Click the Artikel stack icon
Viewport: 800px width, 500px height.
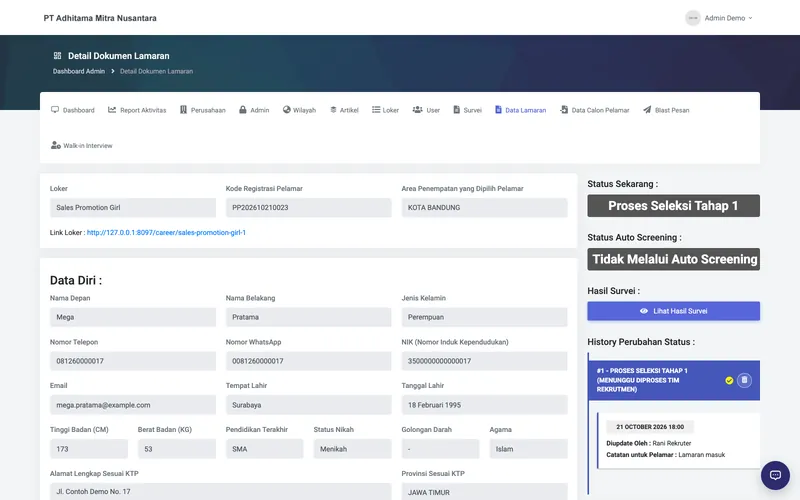(333, 110)
